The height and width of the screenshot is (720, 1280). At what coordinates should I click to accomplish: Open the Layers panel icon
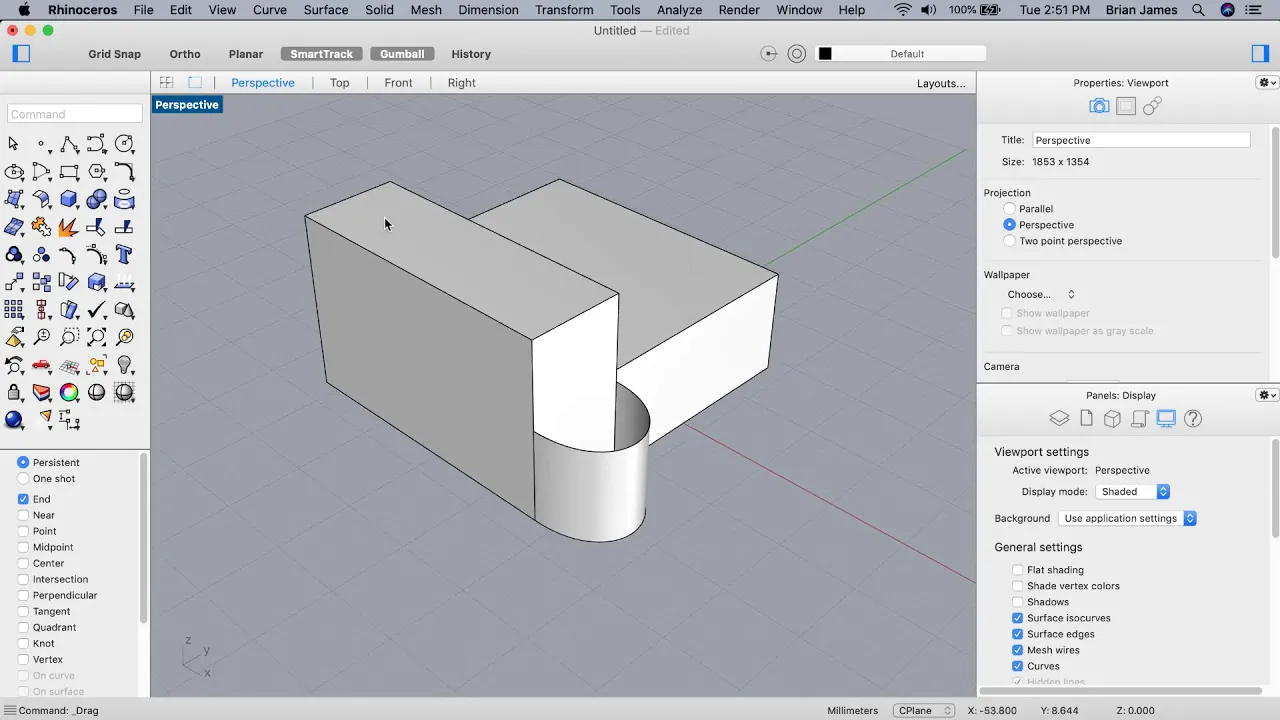click(x=1059, y=419)
